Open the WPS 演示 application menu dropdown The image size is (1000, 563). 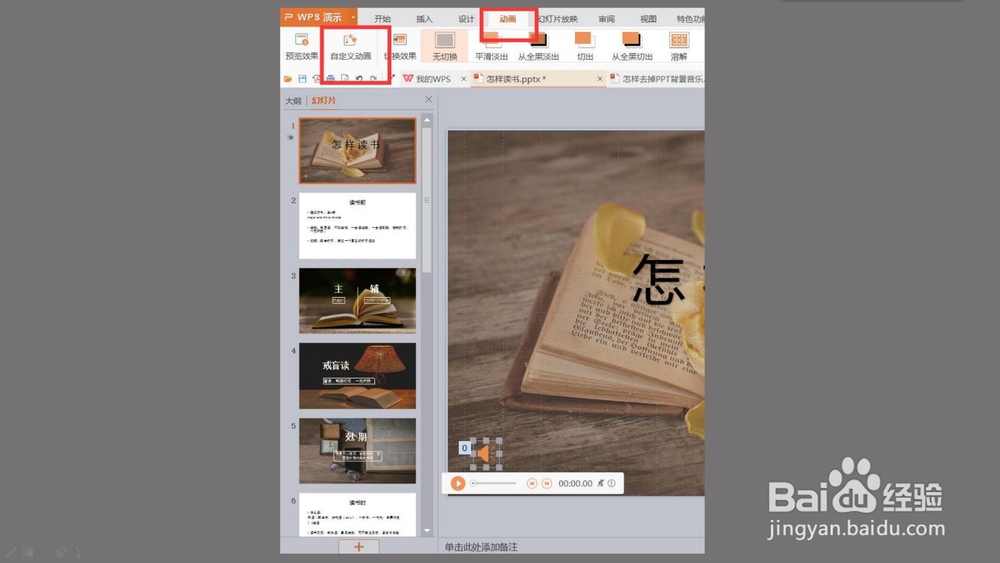[x=353, y=17]
